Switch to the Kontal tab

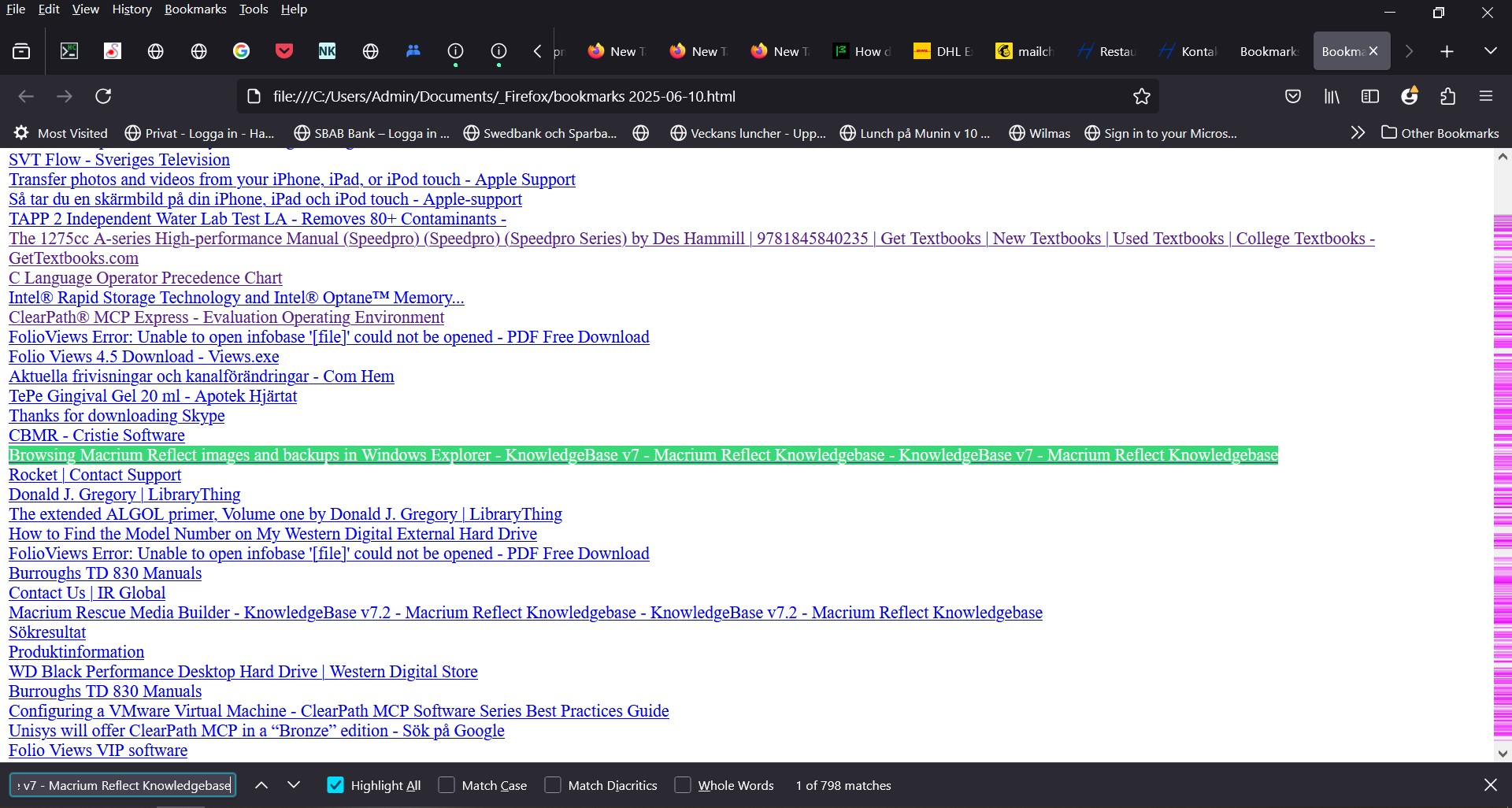coord(1188,51)
